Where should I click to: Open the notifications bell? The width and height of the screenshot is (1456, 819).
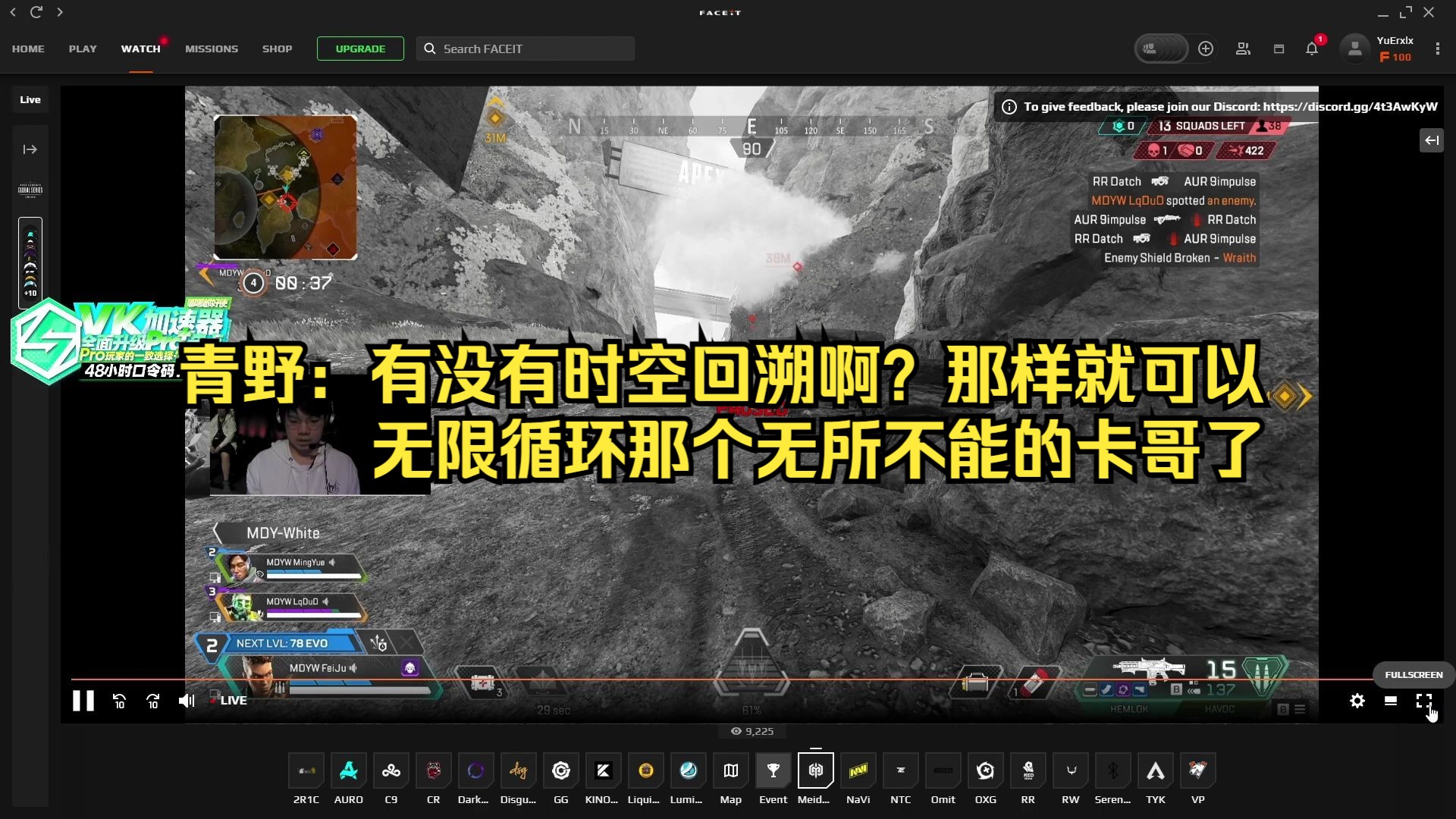pos(1312,49)
